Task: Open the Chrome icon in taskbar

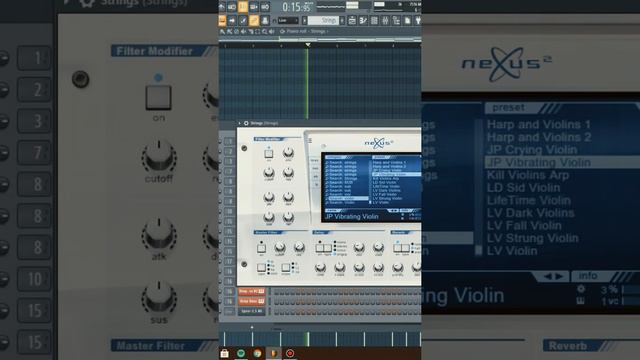Action: point(257,353)
